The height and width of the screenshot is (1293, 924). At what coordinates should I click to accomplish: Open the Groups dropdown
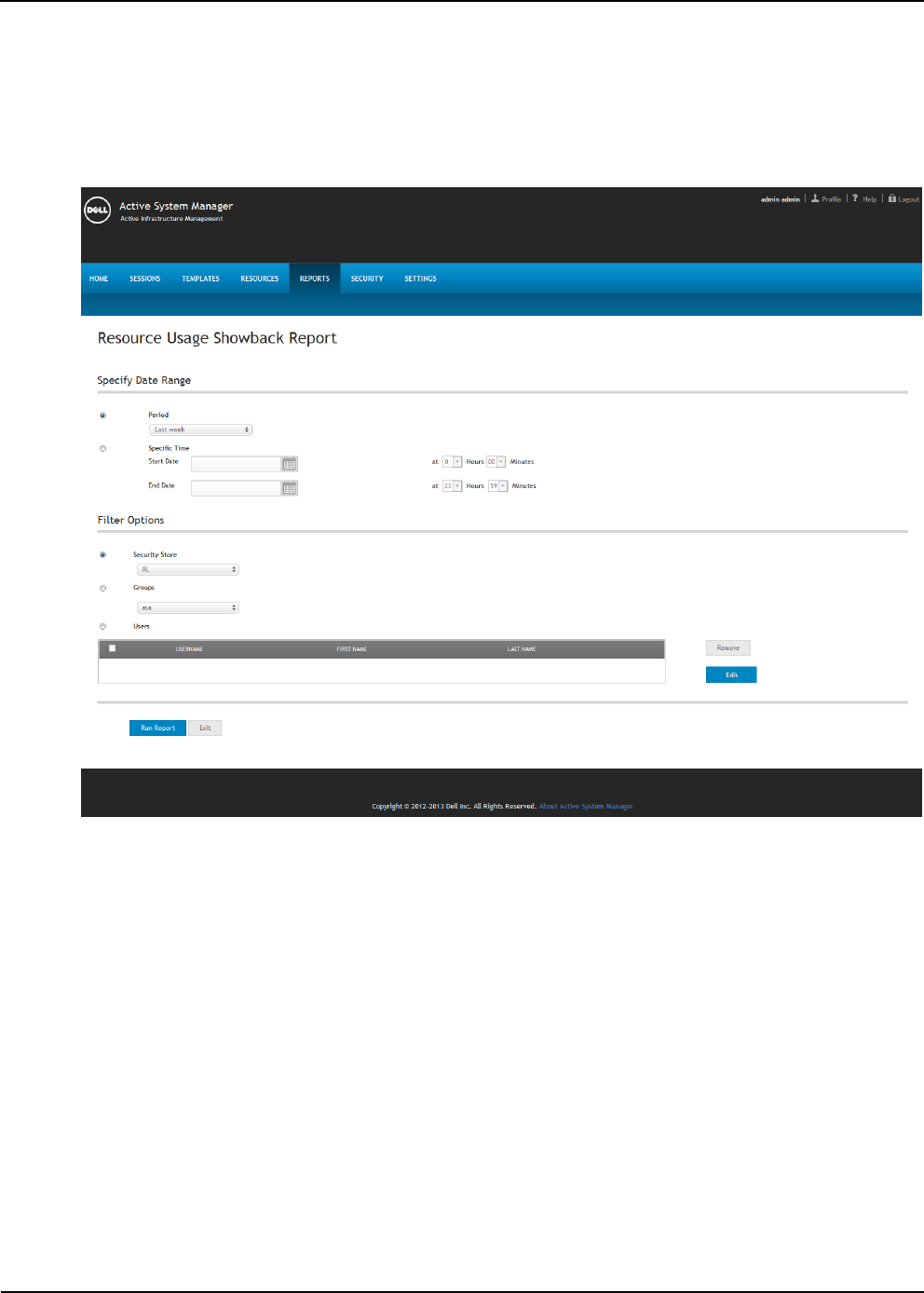(188, 607)
